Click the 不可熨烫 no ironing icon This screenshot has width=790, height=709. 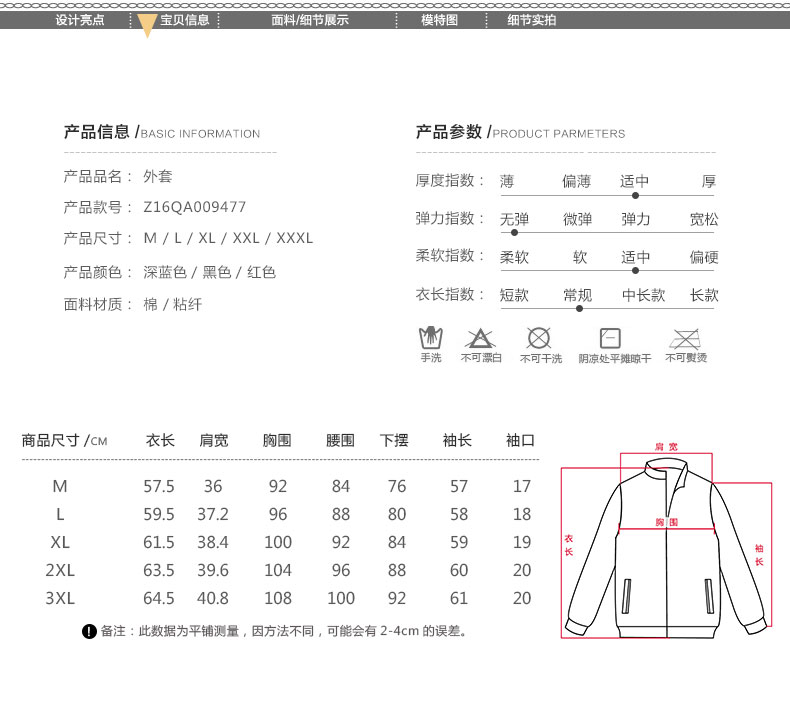point(685,339)
